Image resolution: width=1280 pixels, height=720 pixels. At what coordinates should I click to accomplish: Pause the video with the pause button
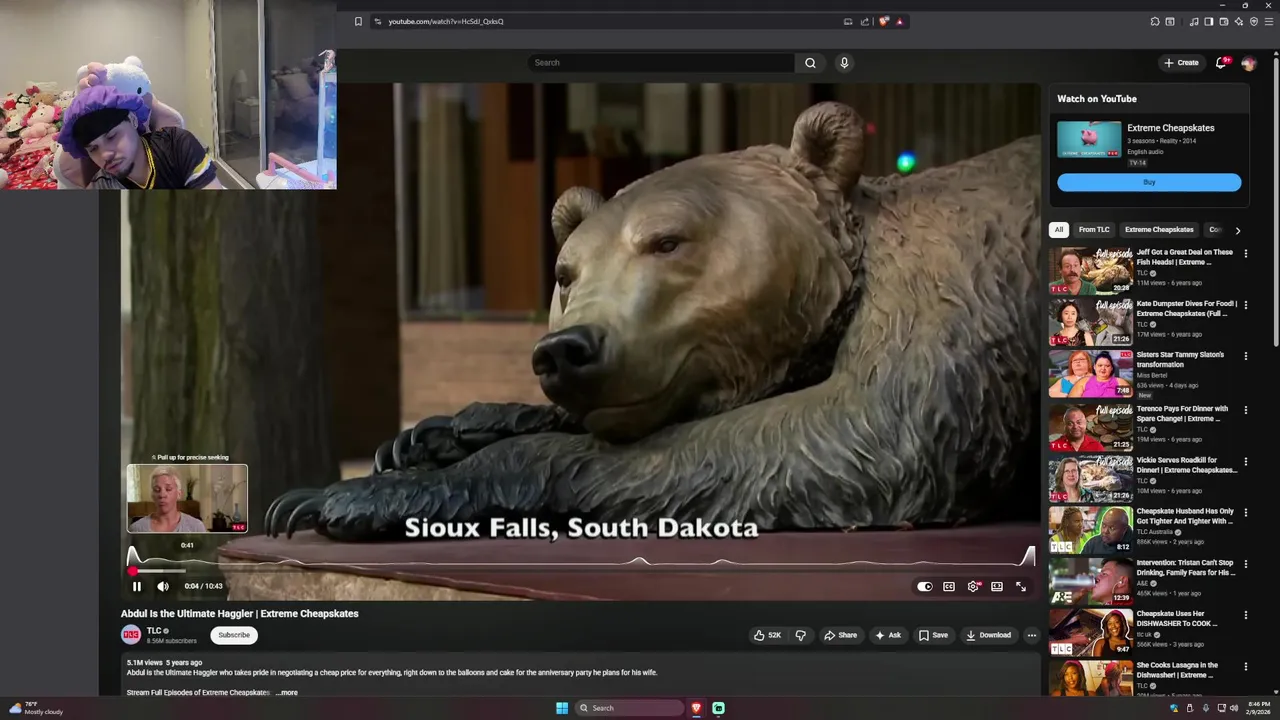(x=137, y=587)
